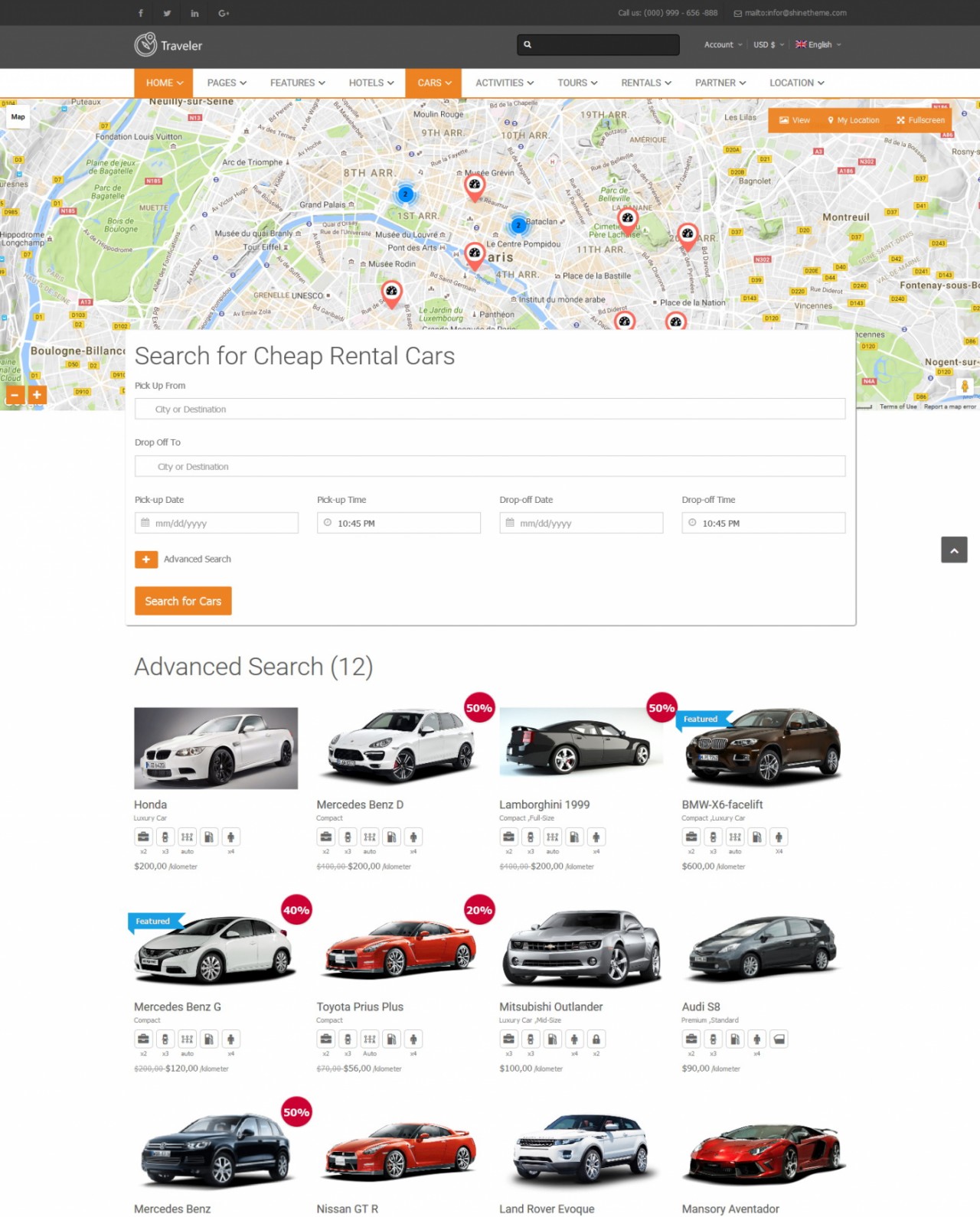The height and width of the screenshot is (1217, 980).
Task: Click the car marker near Musée Grévin
Action: [x=475, y=187]
